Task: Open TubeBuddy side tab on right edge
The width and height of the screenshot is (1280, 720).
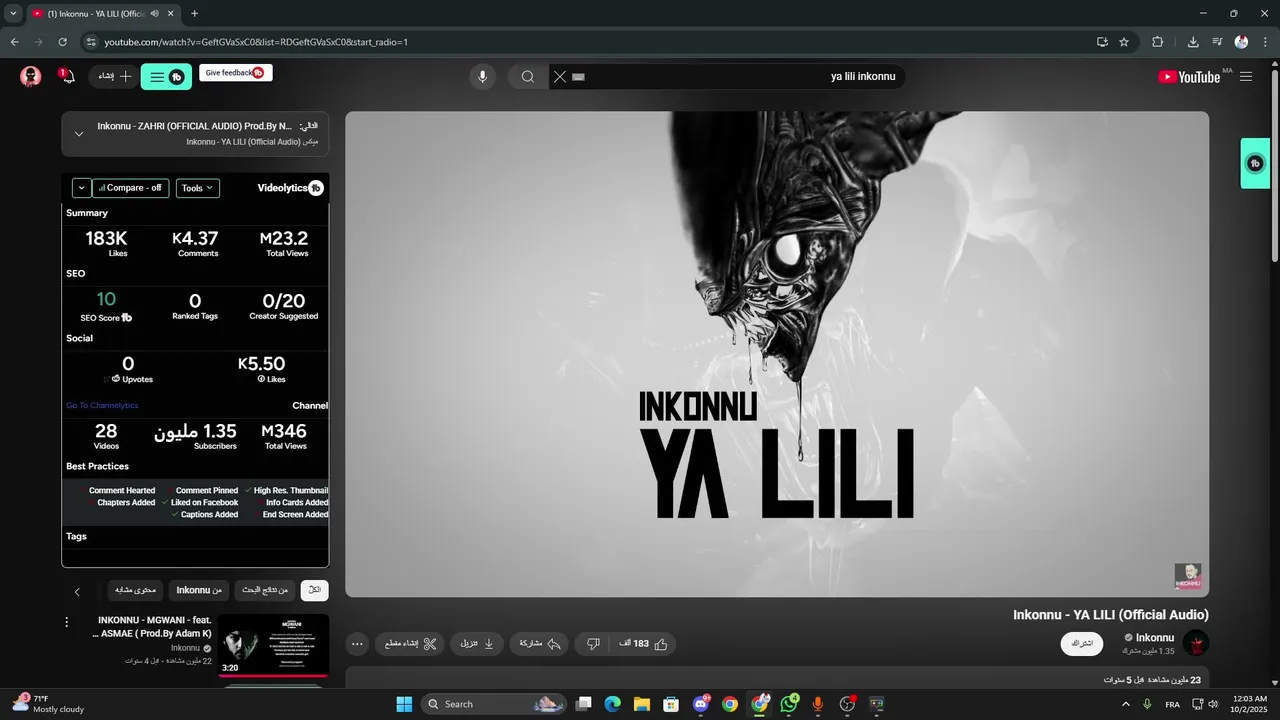Action: tap(1255, 163)
